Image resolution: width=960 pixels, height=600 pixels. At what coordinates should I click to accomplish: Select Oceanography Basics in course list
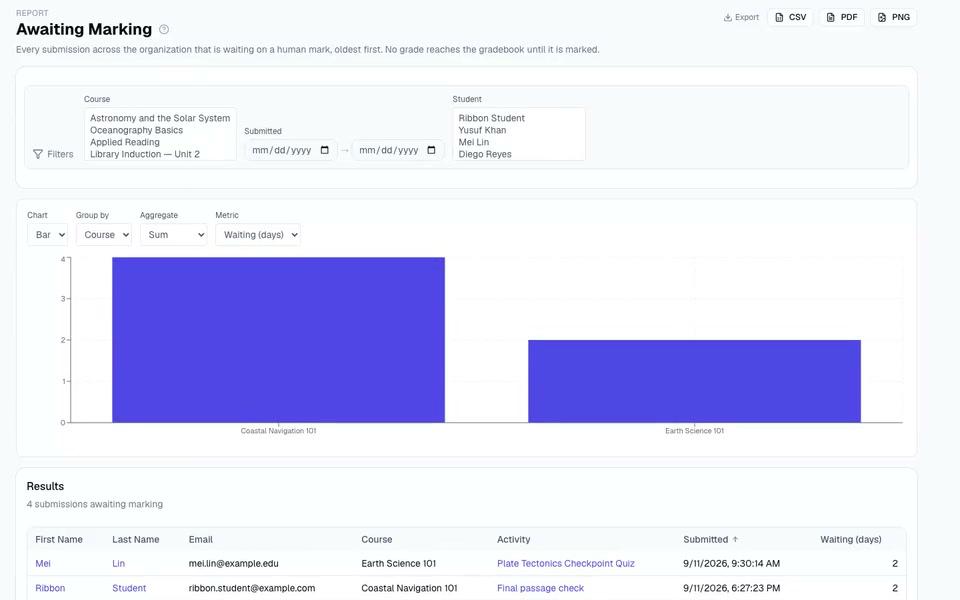[160, 130]
